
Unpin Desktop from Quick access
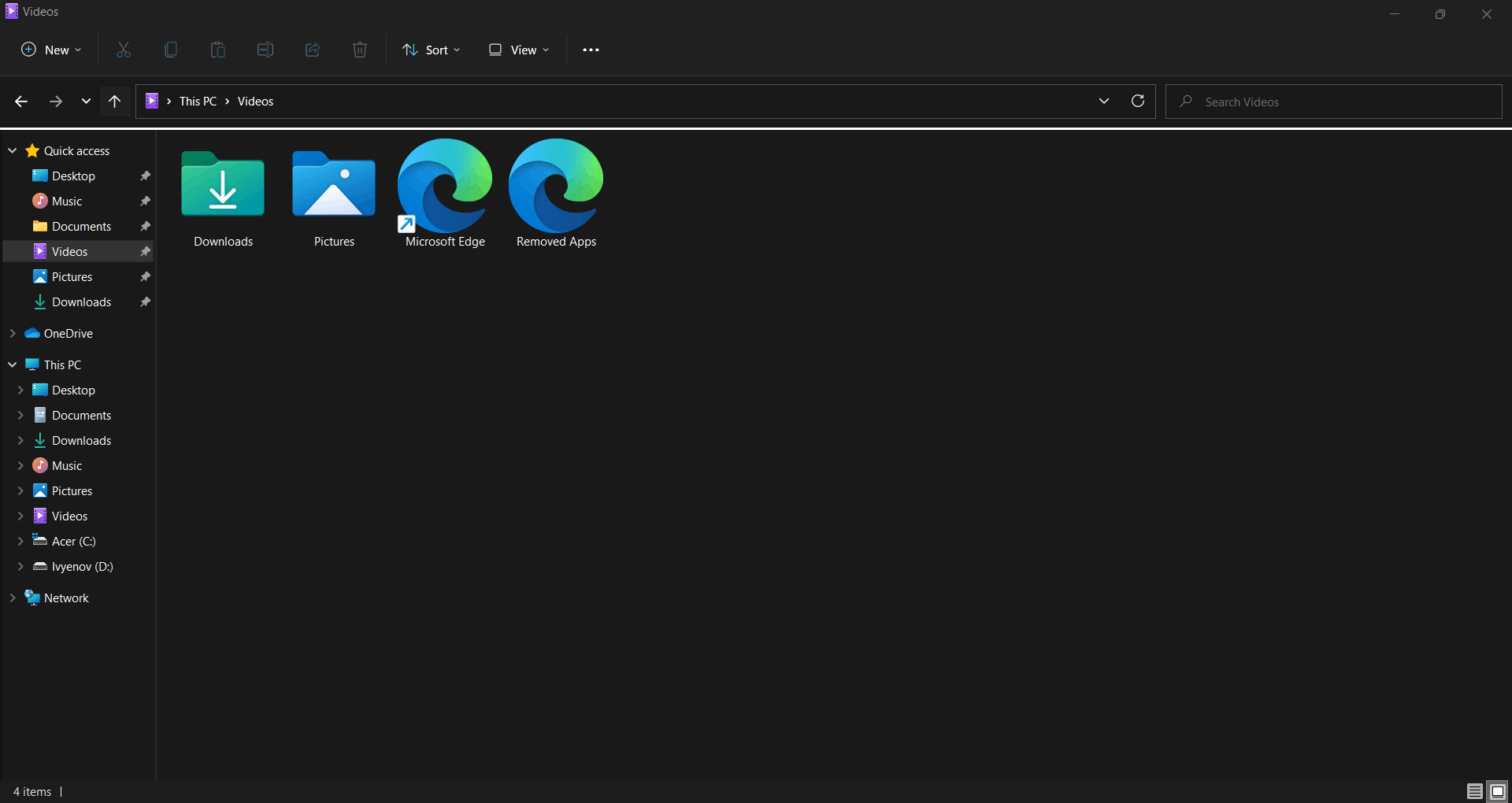145,176
